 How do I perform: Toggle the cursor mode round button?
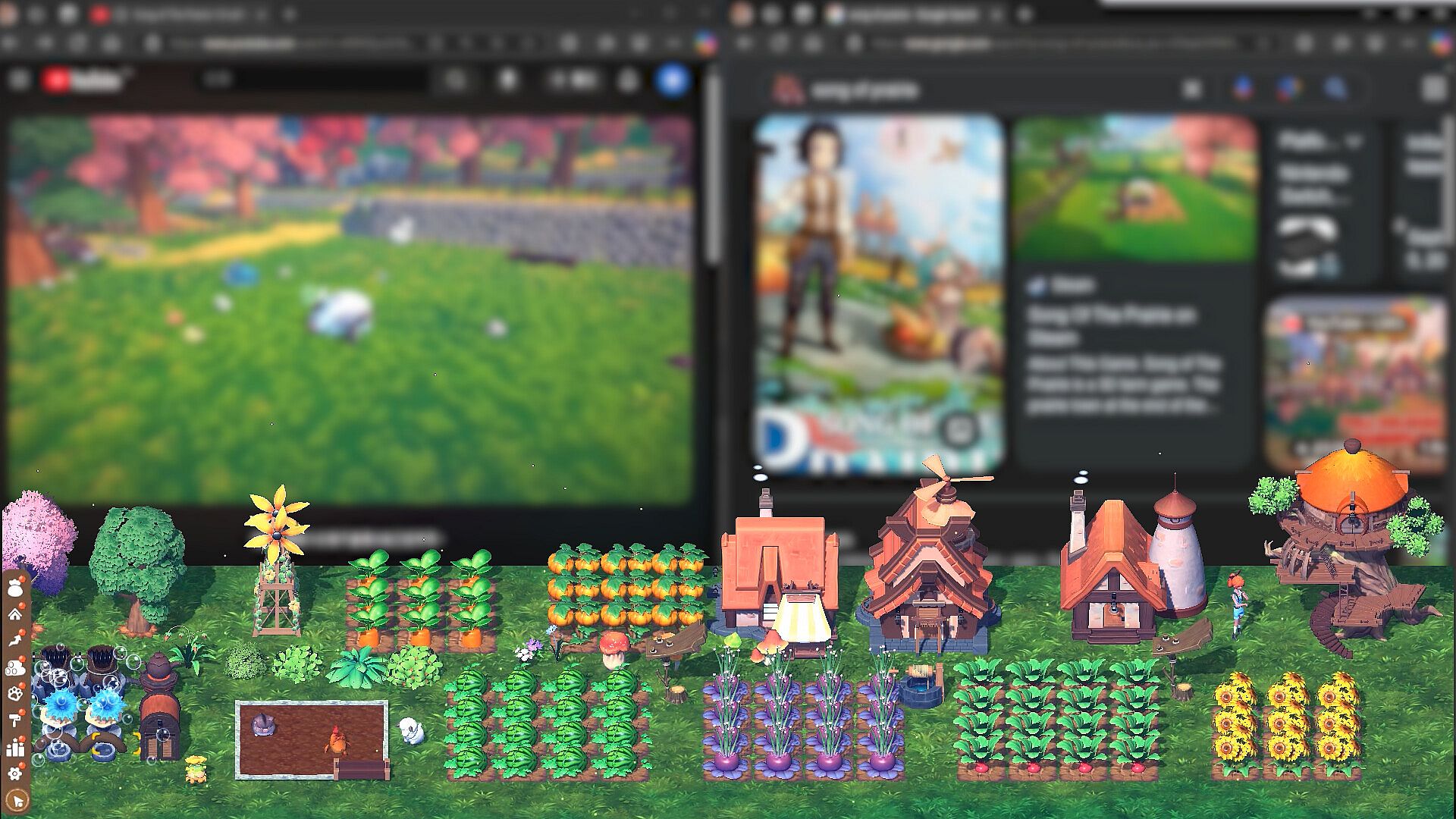(17, 800)
